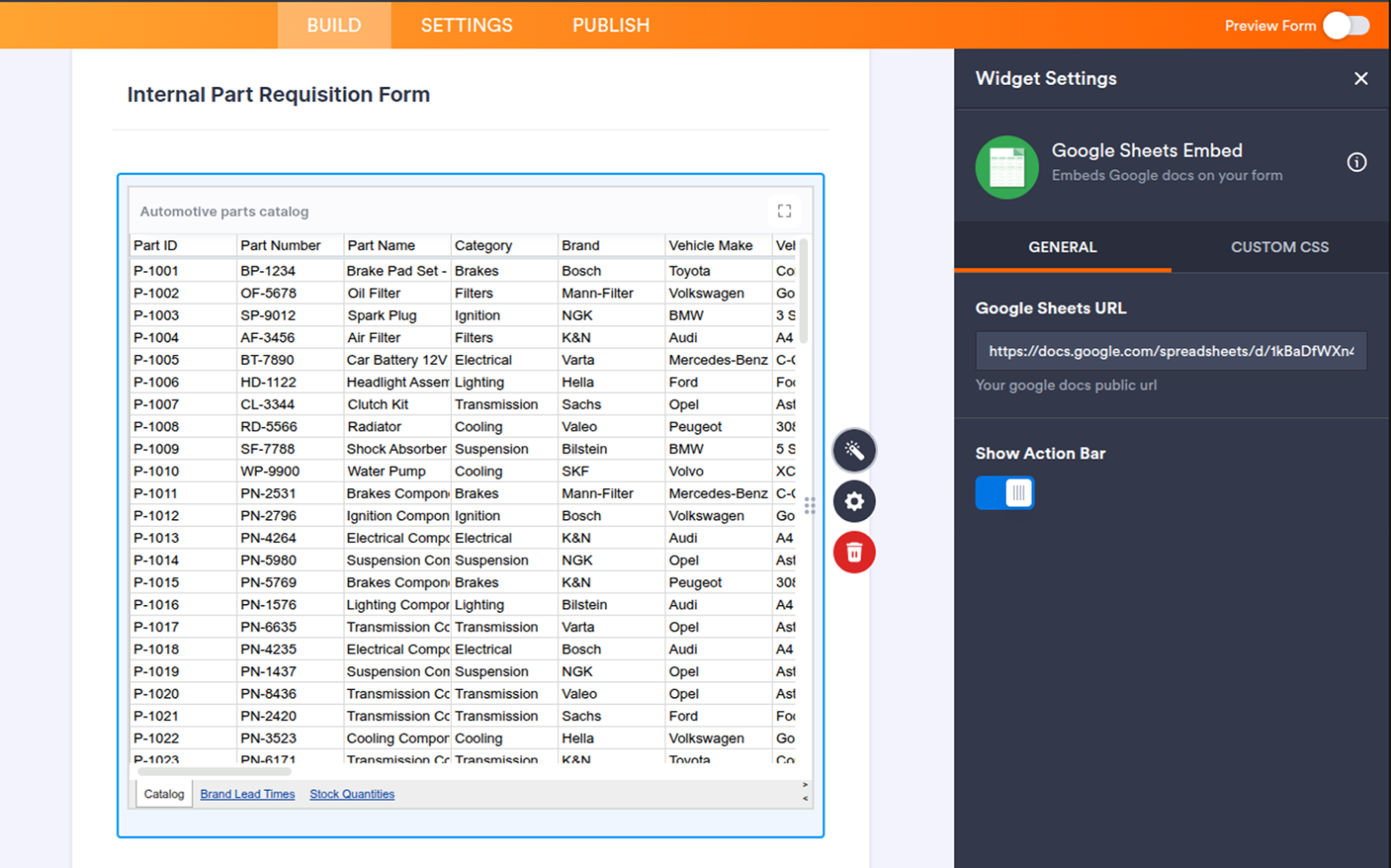Viewport: 1391px width, 868px height.
Task: Click the spreadsheet horizontal scrollbar
Action: pyautogui.click(x=215, y=771)
